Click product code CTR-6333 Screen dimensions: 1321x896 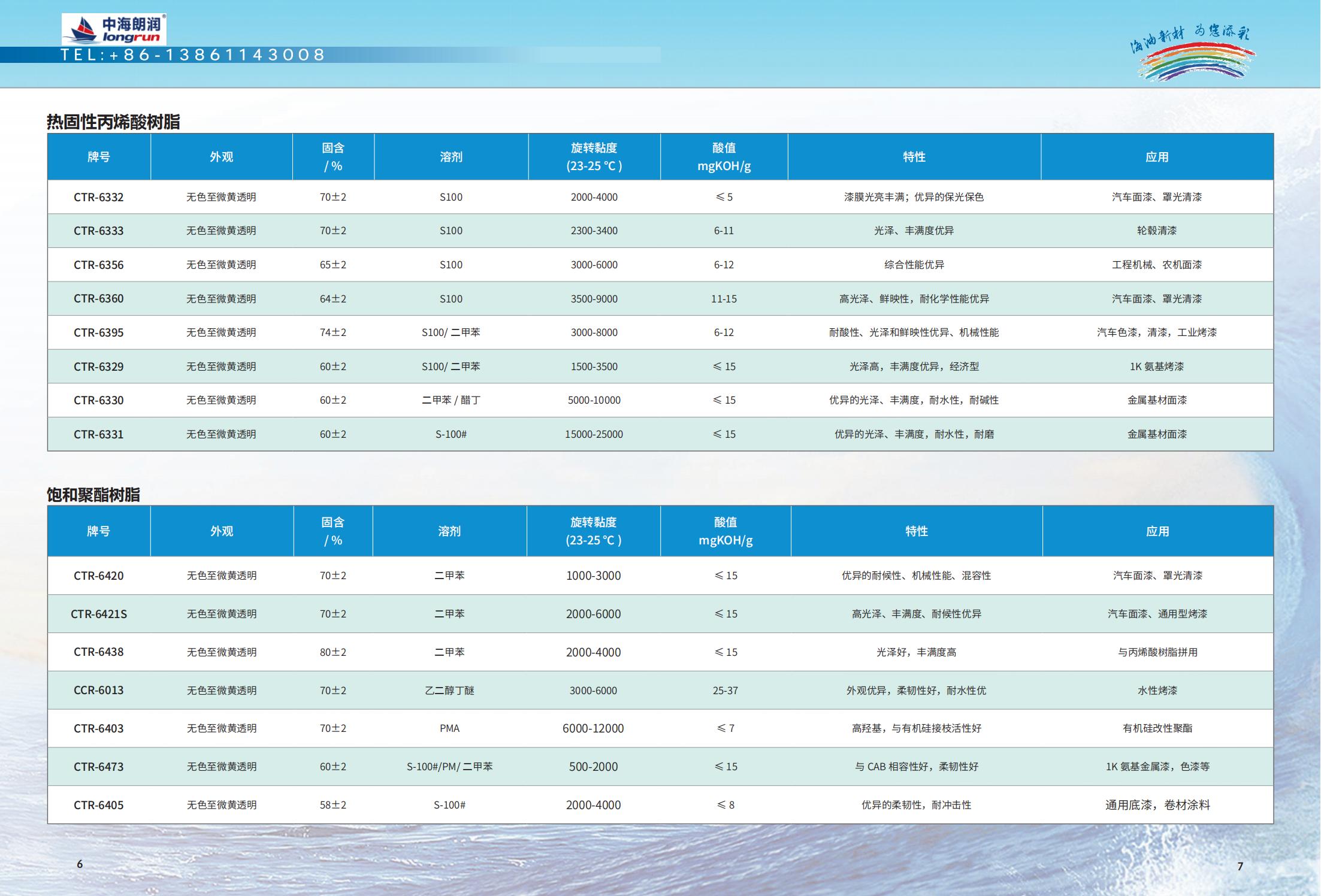[x=99, y=231]
